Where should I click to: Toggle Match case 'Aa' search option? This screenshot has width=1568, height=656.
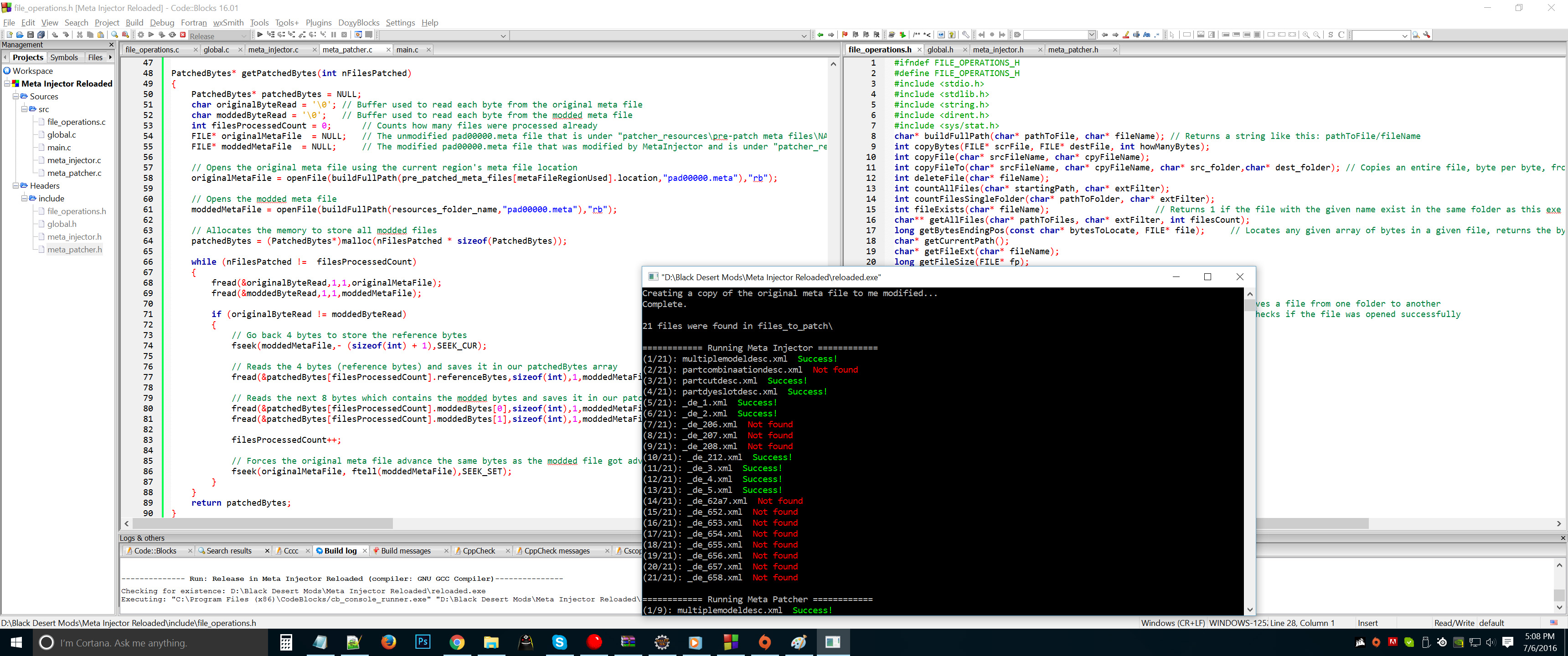pos(1147,35)
